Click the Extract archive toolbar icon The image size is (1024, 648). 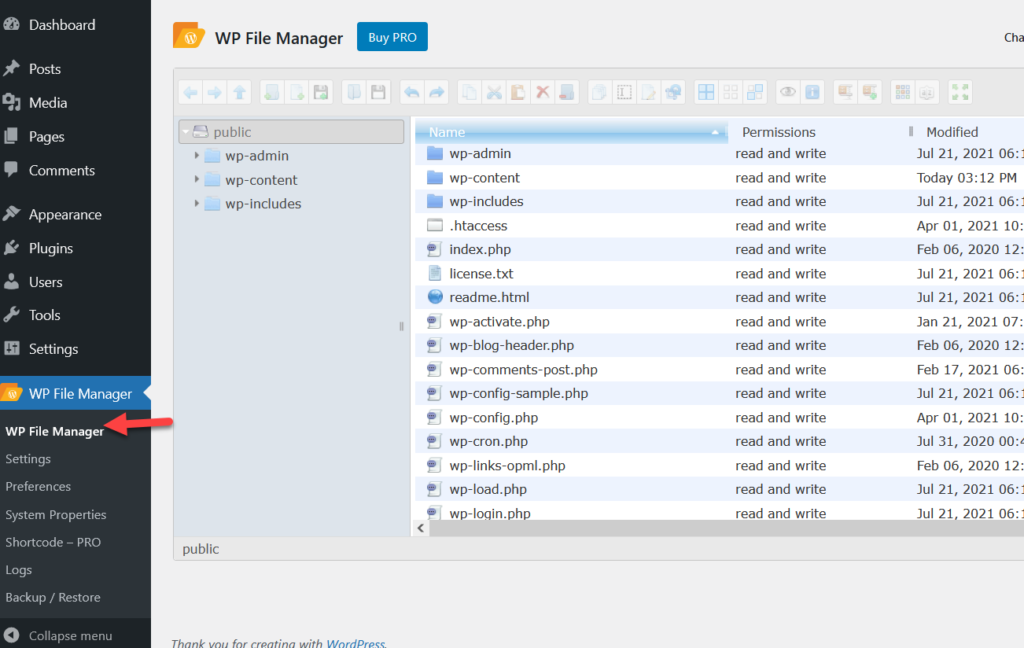(846, 93)
